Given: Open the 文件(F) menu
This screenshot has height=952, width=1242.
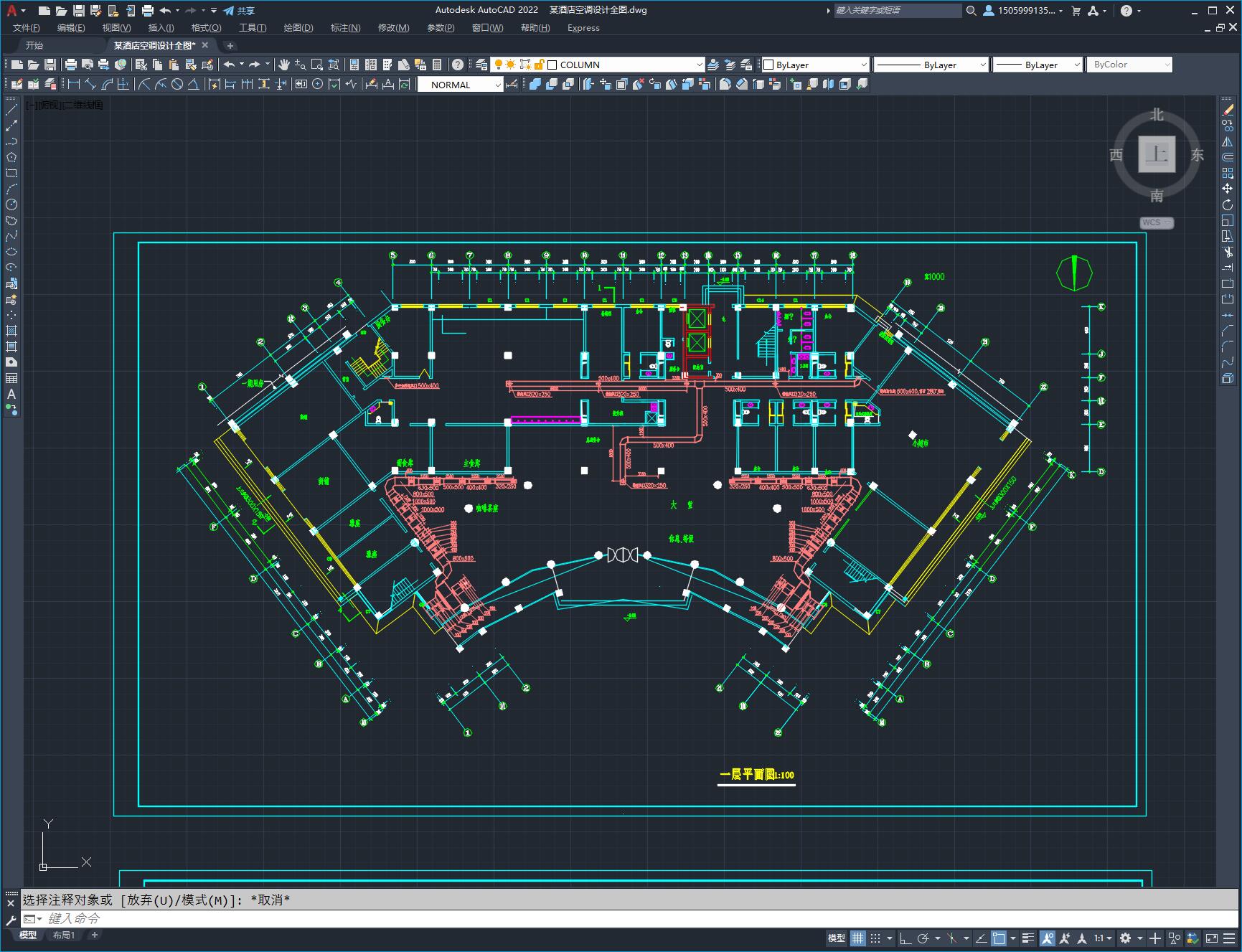Looking at the screenshot, I should click(x=27, y=28).
